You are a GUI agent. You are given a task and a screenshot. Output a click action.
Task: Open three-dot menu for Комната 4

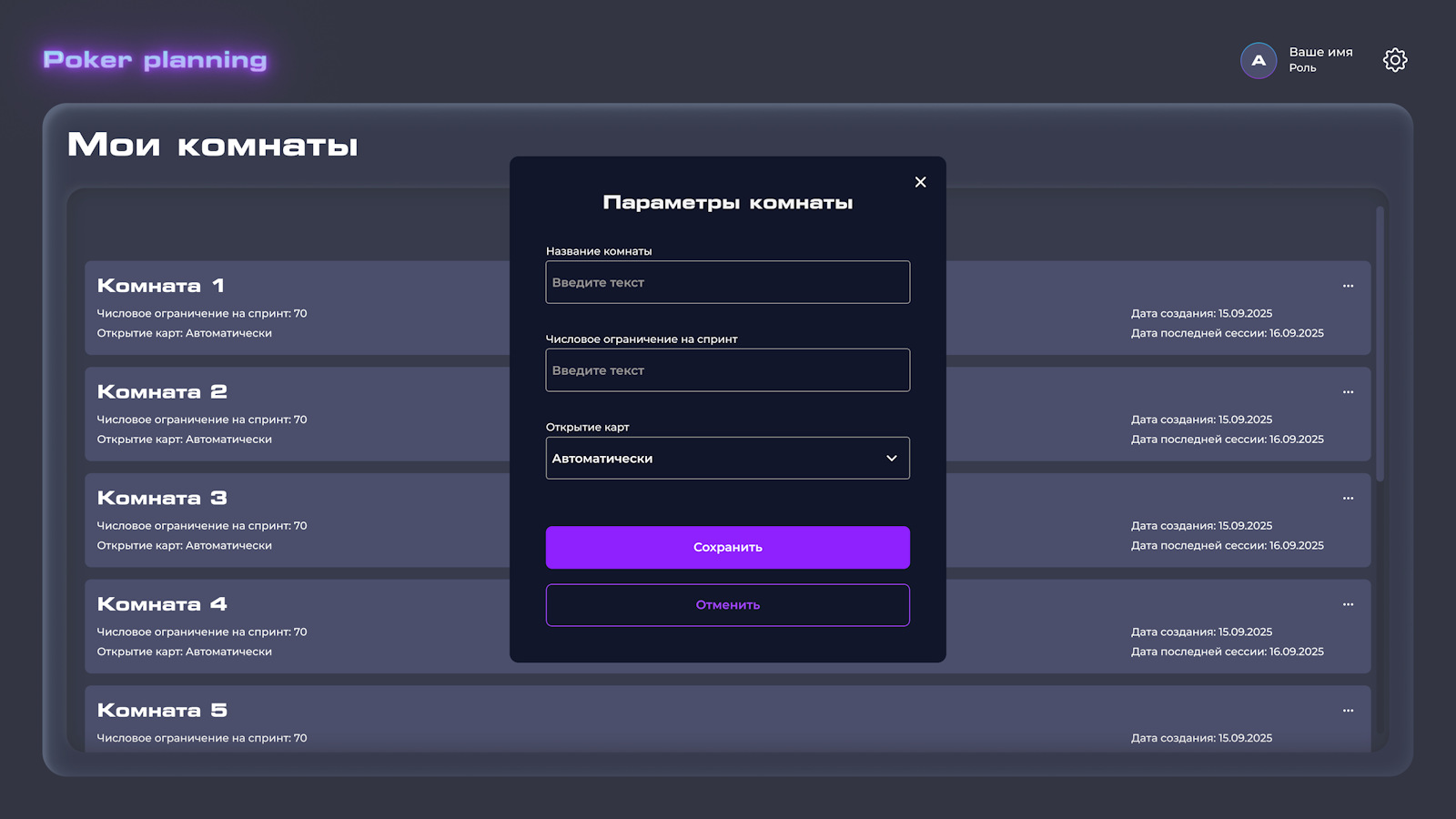click(1348, 604)
